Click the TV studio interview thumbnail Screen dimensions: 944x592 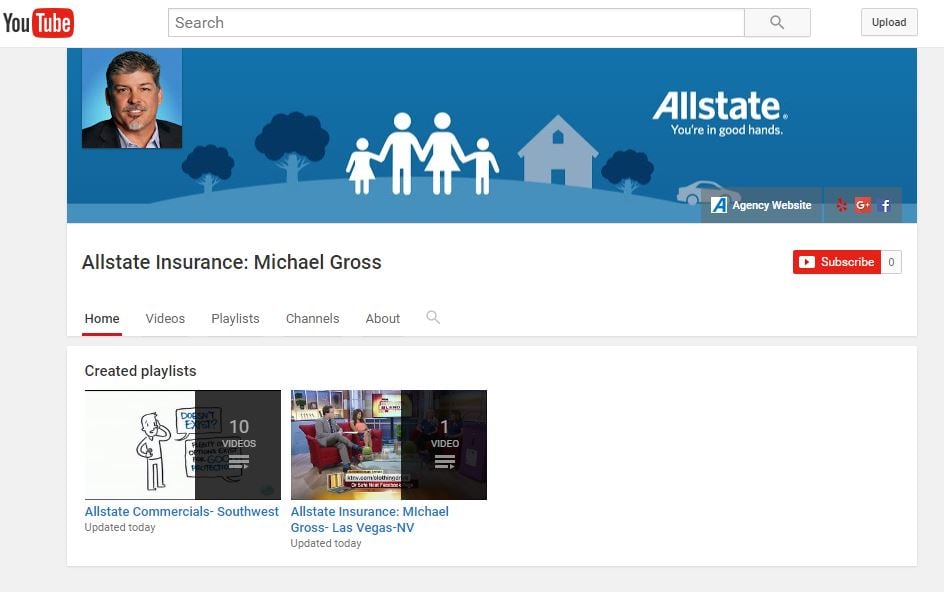click(x=389, y=445)
